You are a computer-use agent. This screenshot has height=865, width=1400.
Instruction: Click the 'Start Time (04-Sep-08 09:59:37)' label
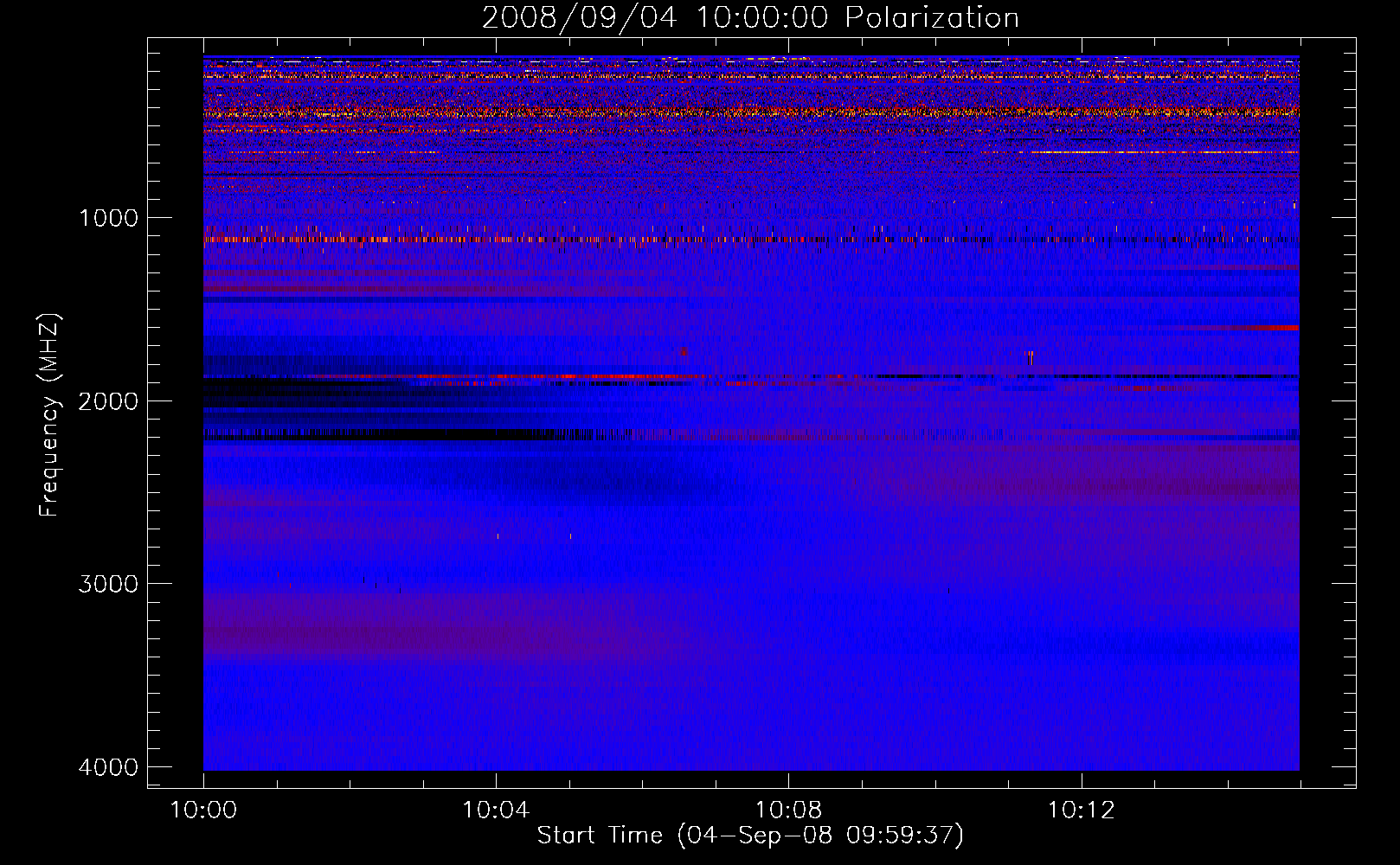750,836
